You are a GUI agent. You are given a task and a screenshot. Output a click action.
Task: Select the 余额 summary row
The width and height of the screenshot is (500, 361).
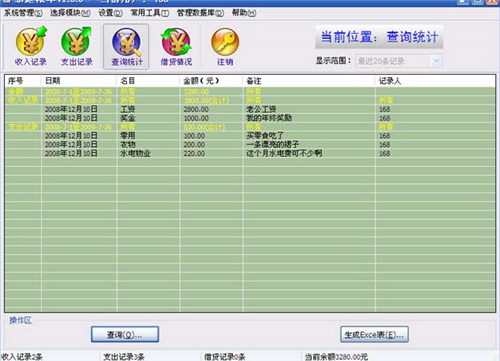tap(250, 91)
